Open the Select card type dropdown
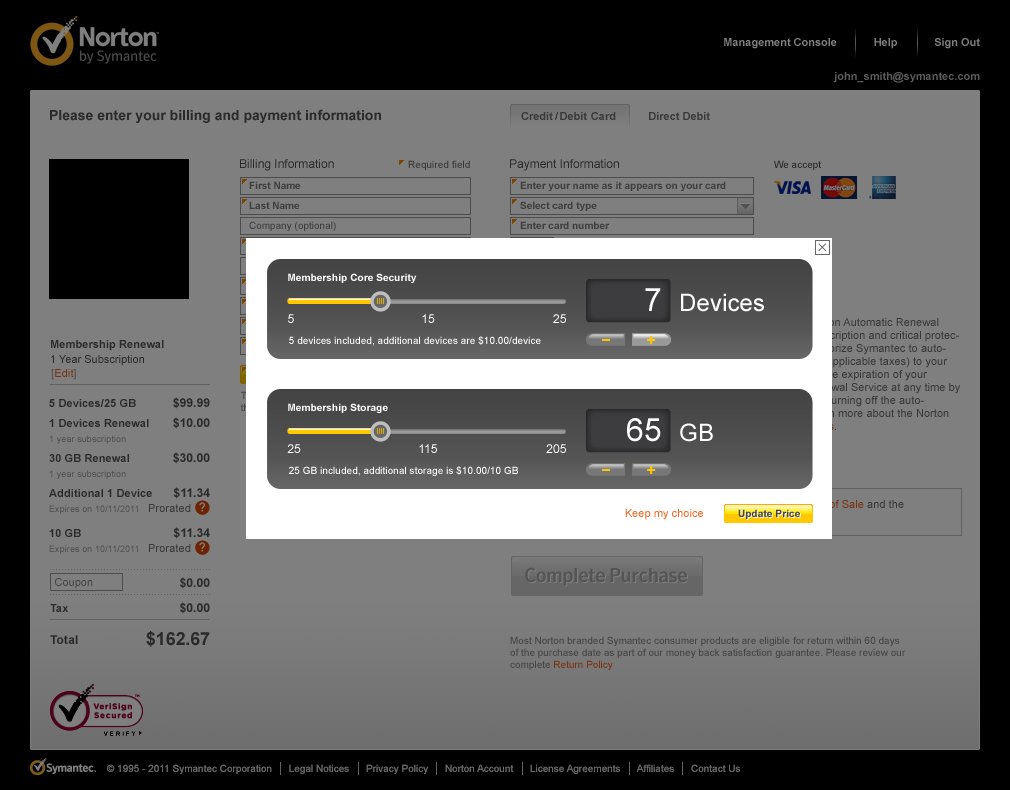The image size is (1010, 790). (x=631, y=206)
